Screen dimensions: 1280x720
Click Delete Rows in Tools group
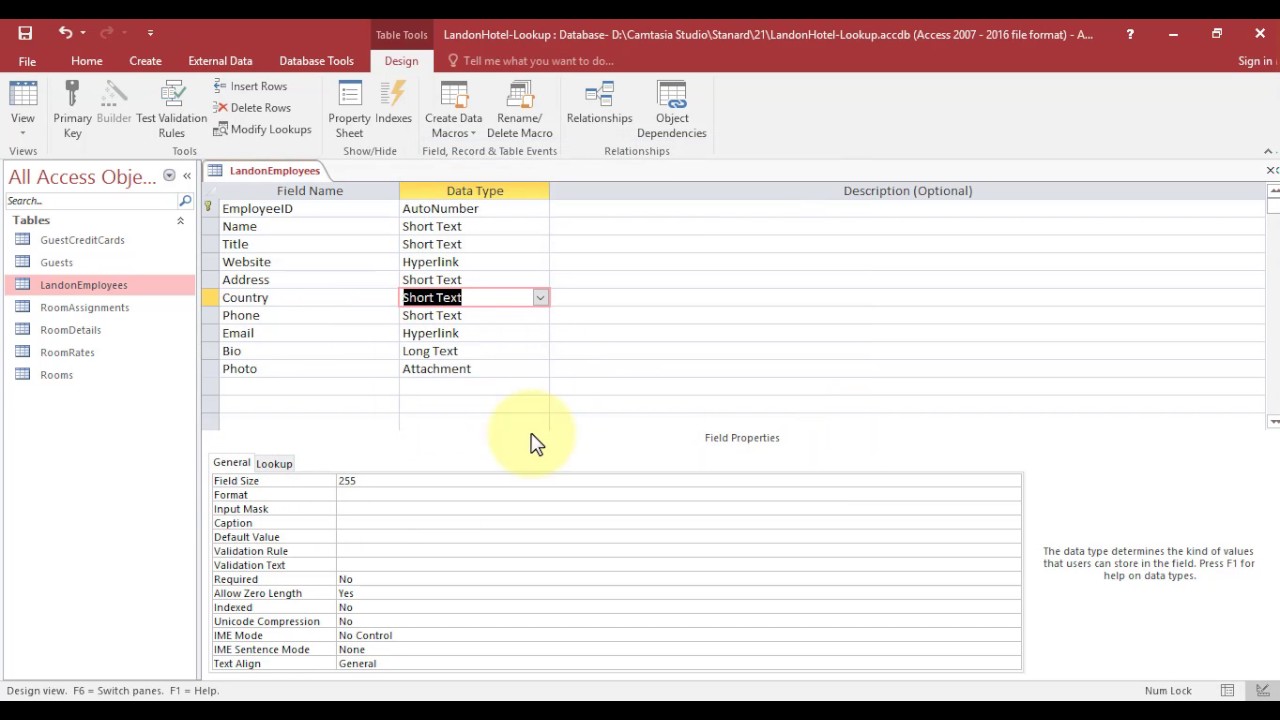tap(252, 108)
